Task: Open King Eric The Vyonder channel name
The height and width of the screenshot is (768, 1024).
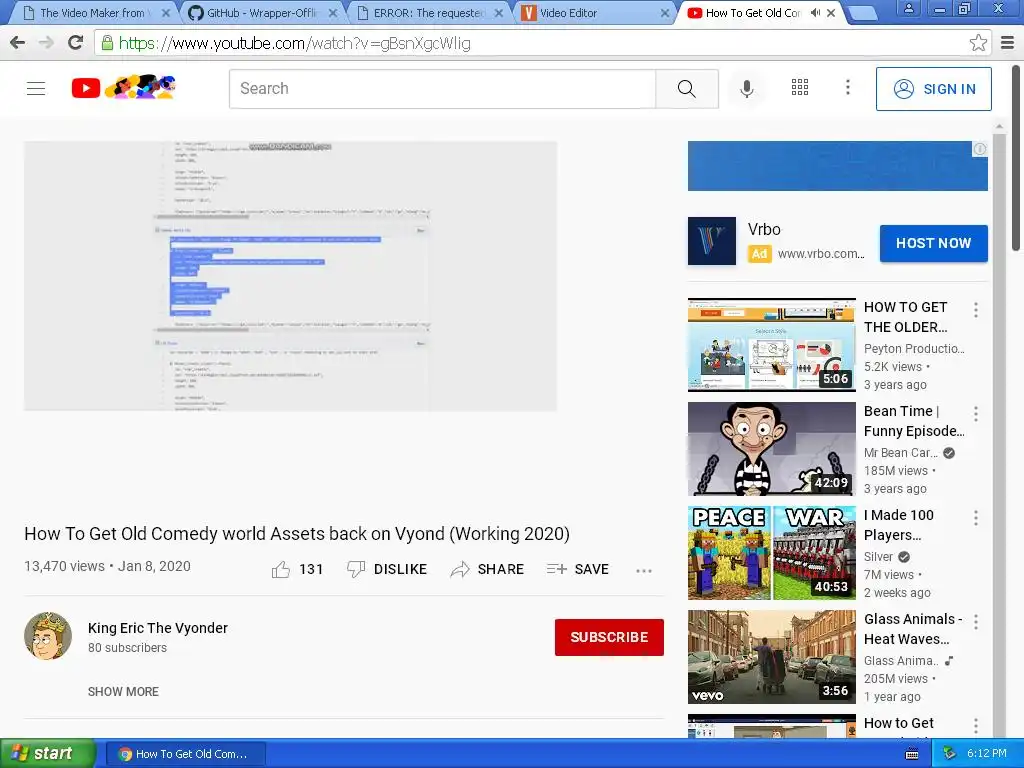Action: coord(158,628)
